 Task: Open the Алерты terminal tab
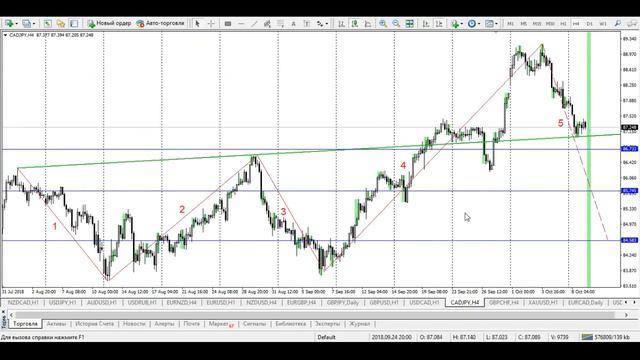coord(164,324)
